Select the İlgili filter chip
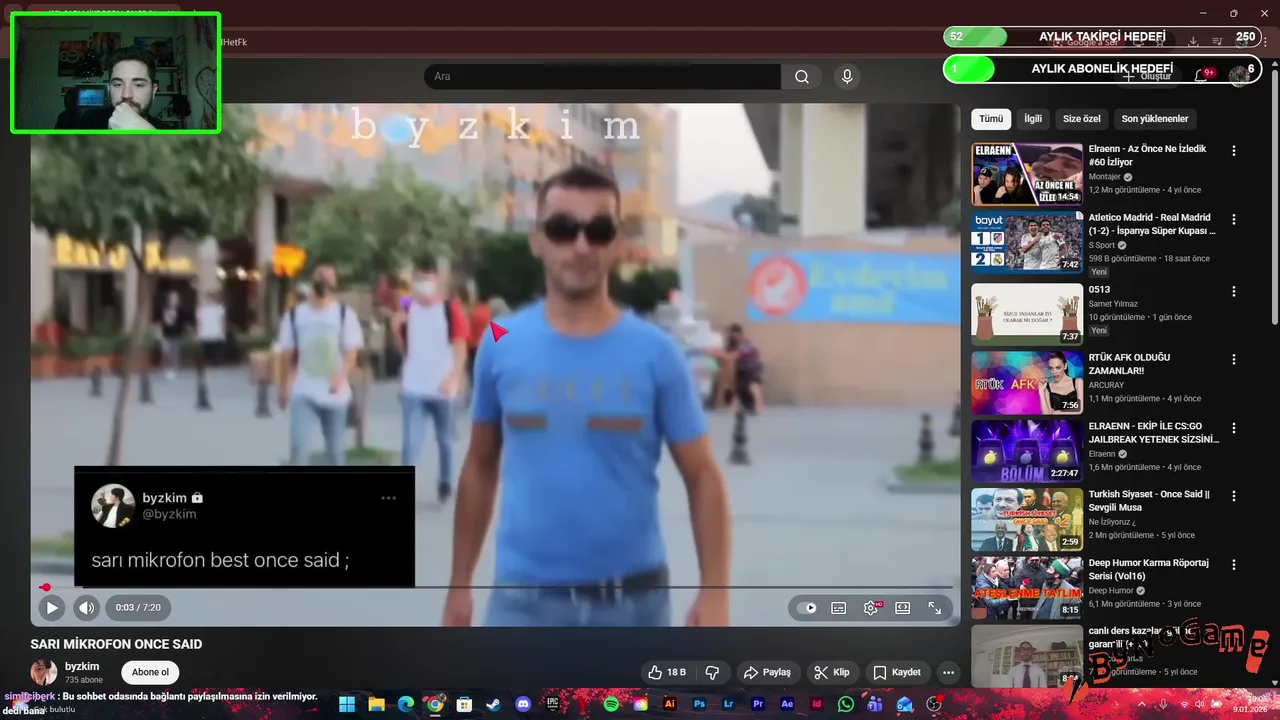This screenshot has width=1280, height=720. tap(1033, 119)
